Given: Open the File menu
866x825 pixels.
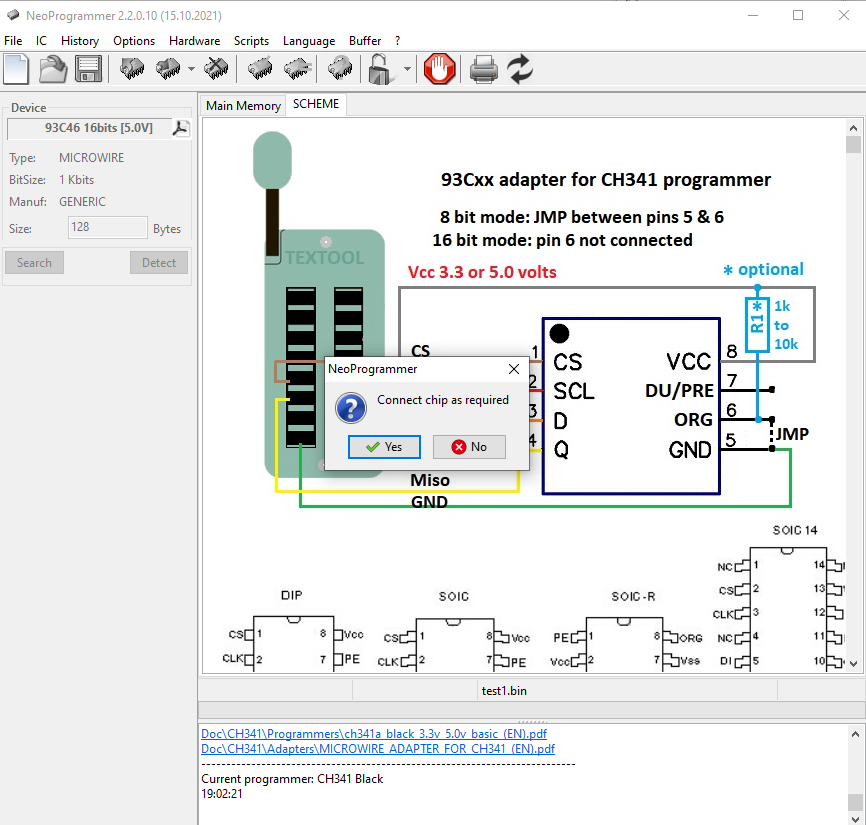Looking at the screenshot, I should click(13, 41).
